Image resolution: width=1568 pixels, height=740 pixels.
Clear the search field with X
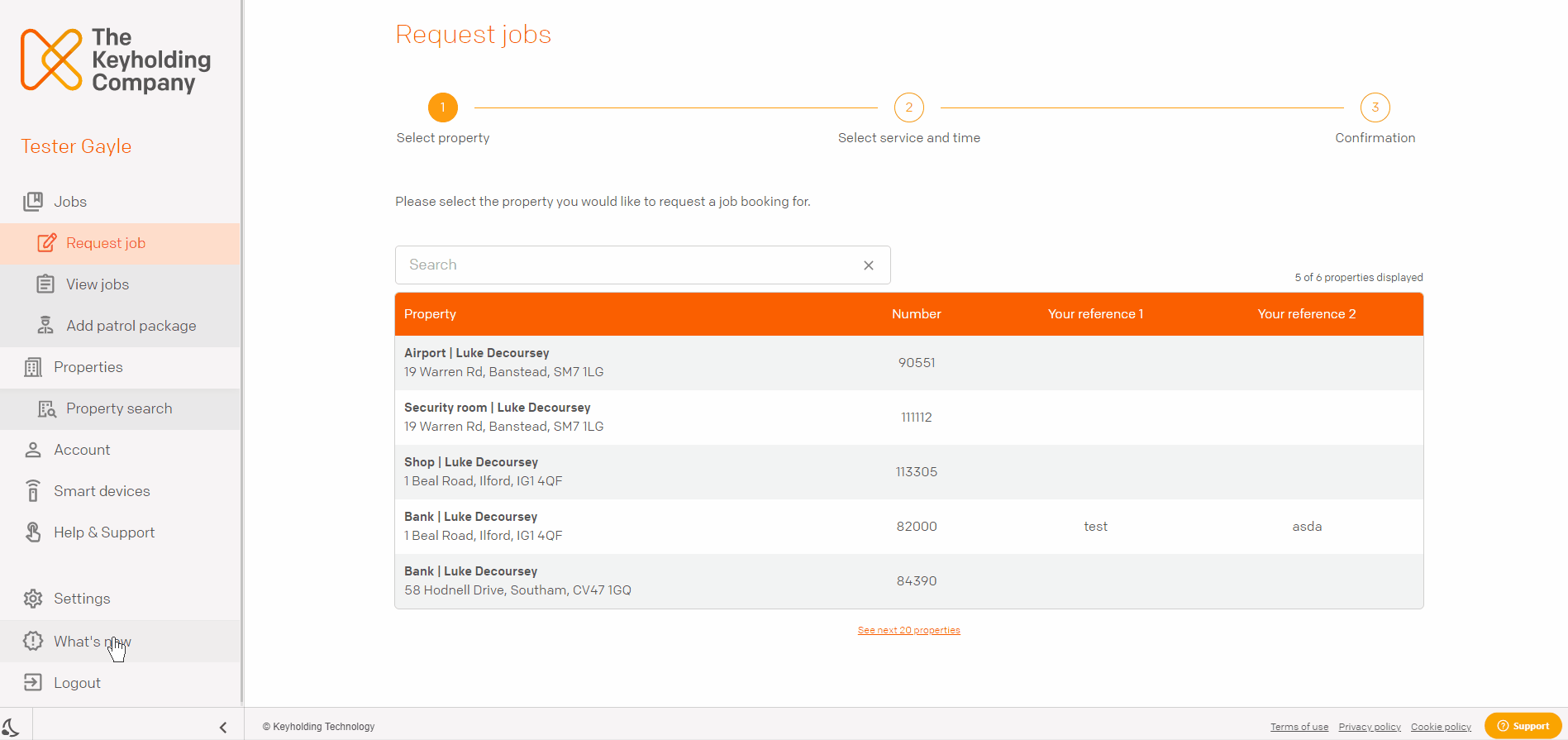tap(869, 265)
